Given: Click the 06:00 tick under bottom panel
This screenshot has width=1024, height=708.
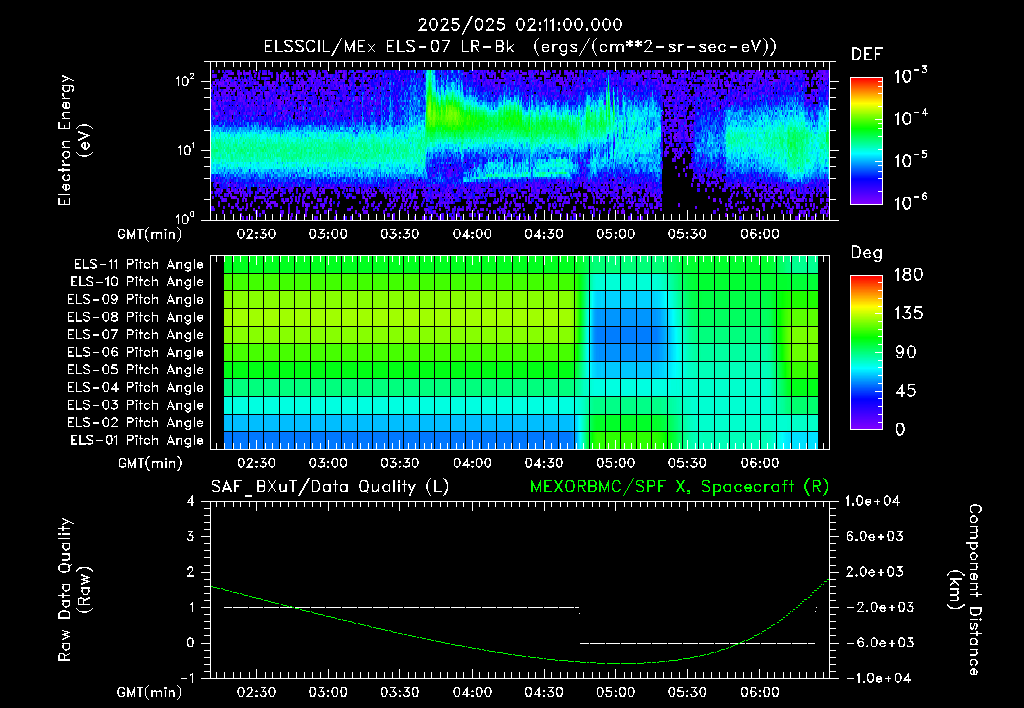Looking at the screenshot, I should (x=760, y=692).
